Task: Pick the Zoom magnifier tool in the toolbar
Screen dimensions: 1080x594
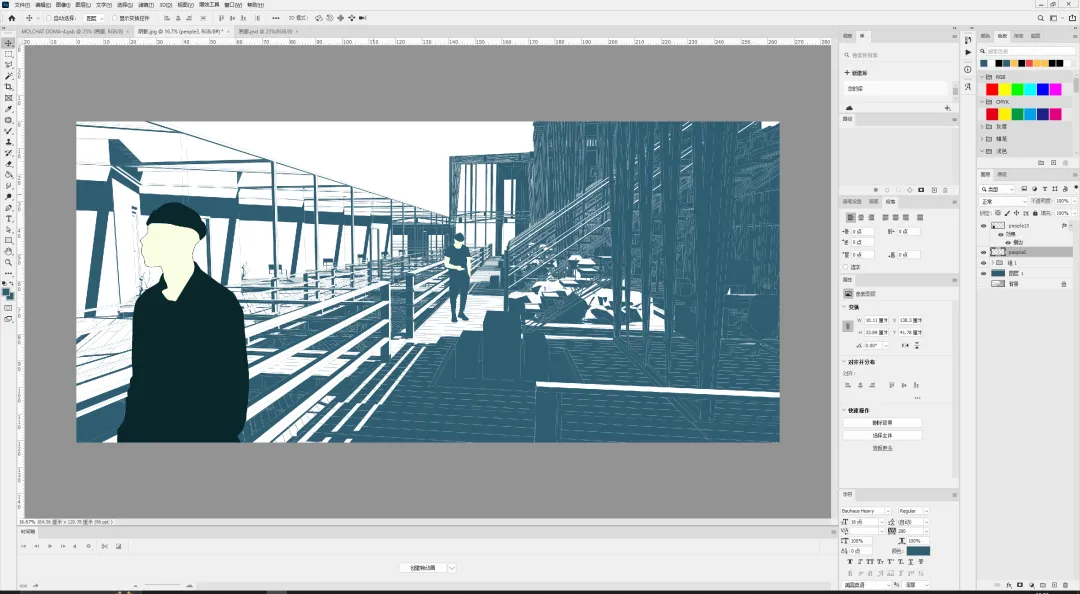Action: pos(8,263)
